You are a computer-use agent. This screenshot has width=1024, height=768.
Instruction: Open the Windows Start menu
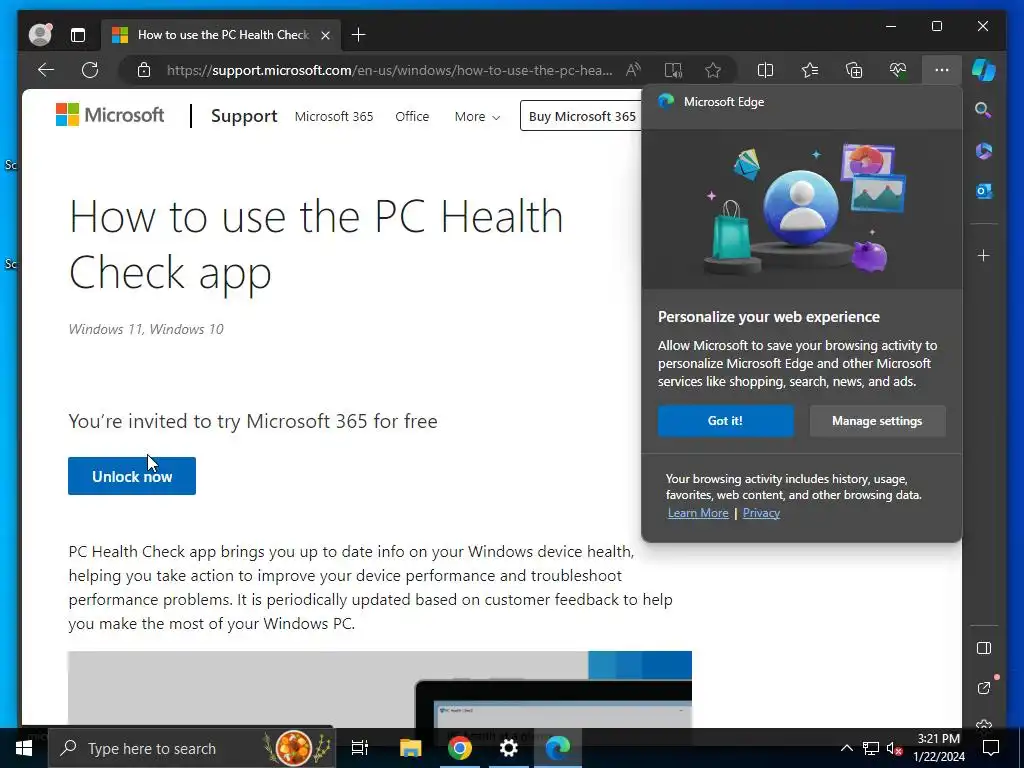pyautogui.click(x=24, y=748)
